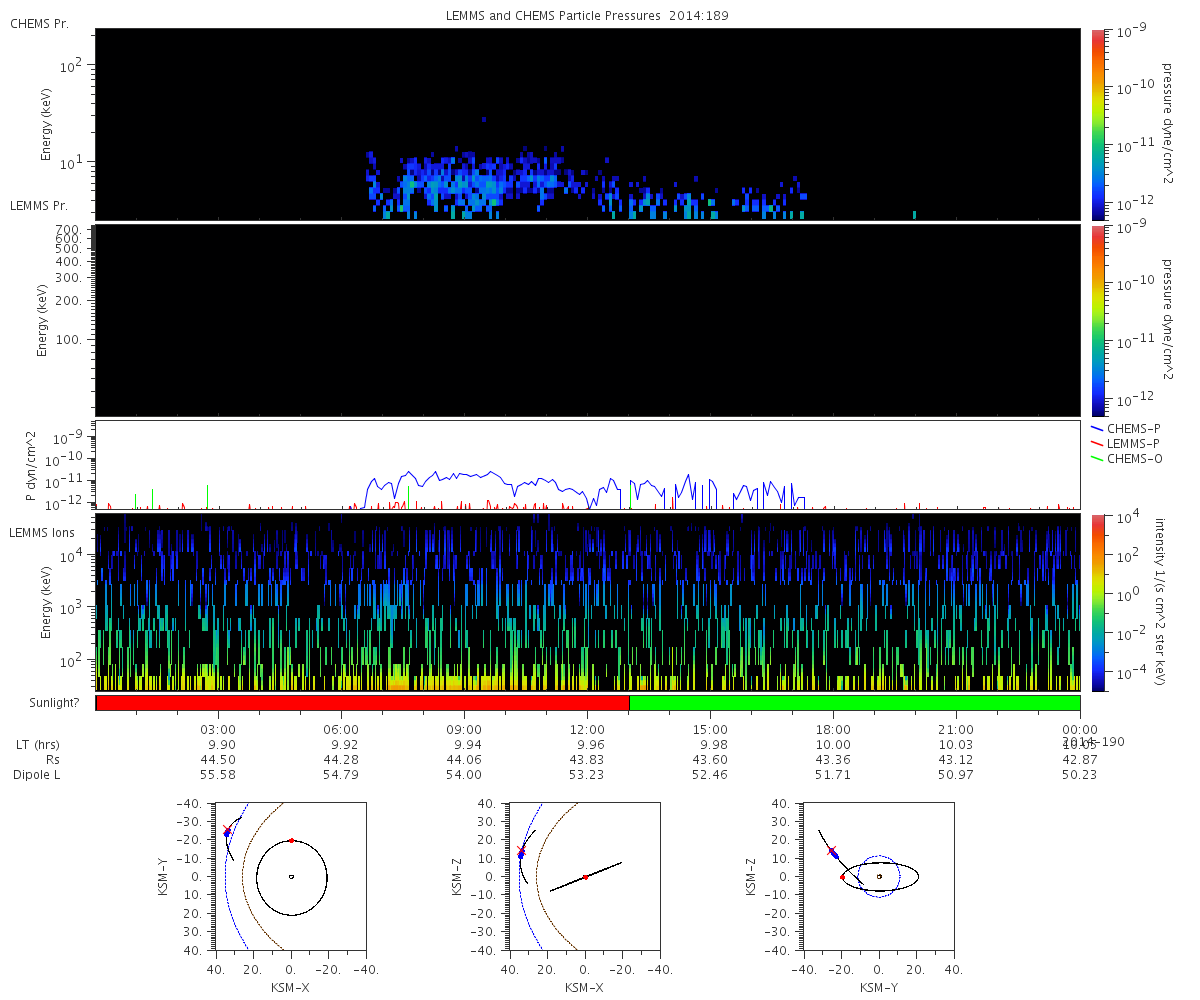Viewport: 1200px width, 1000px height.
Task: Click the Dipole L value '50.23'
Action: point(1080,775)
